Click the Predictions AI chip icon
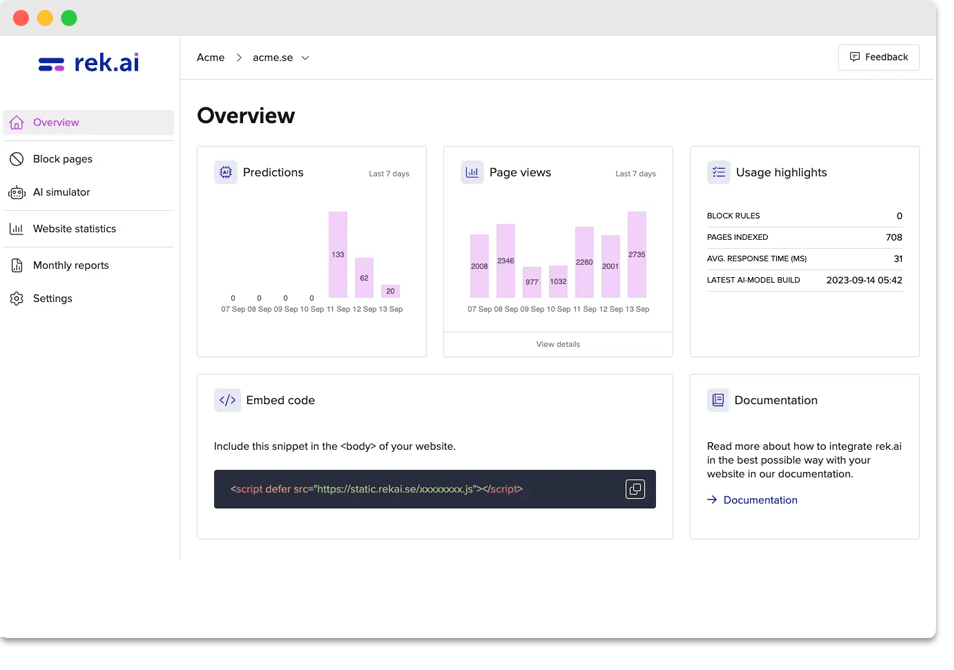Screen dimensions: 954x670 226,172
